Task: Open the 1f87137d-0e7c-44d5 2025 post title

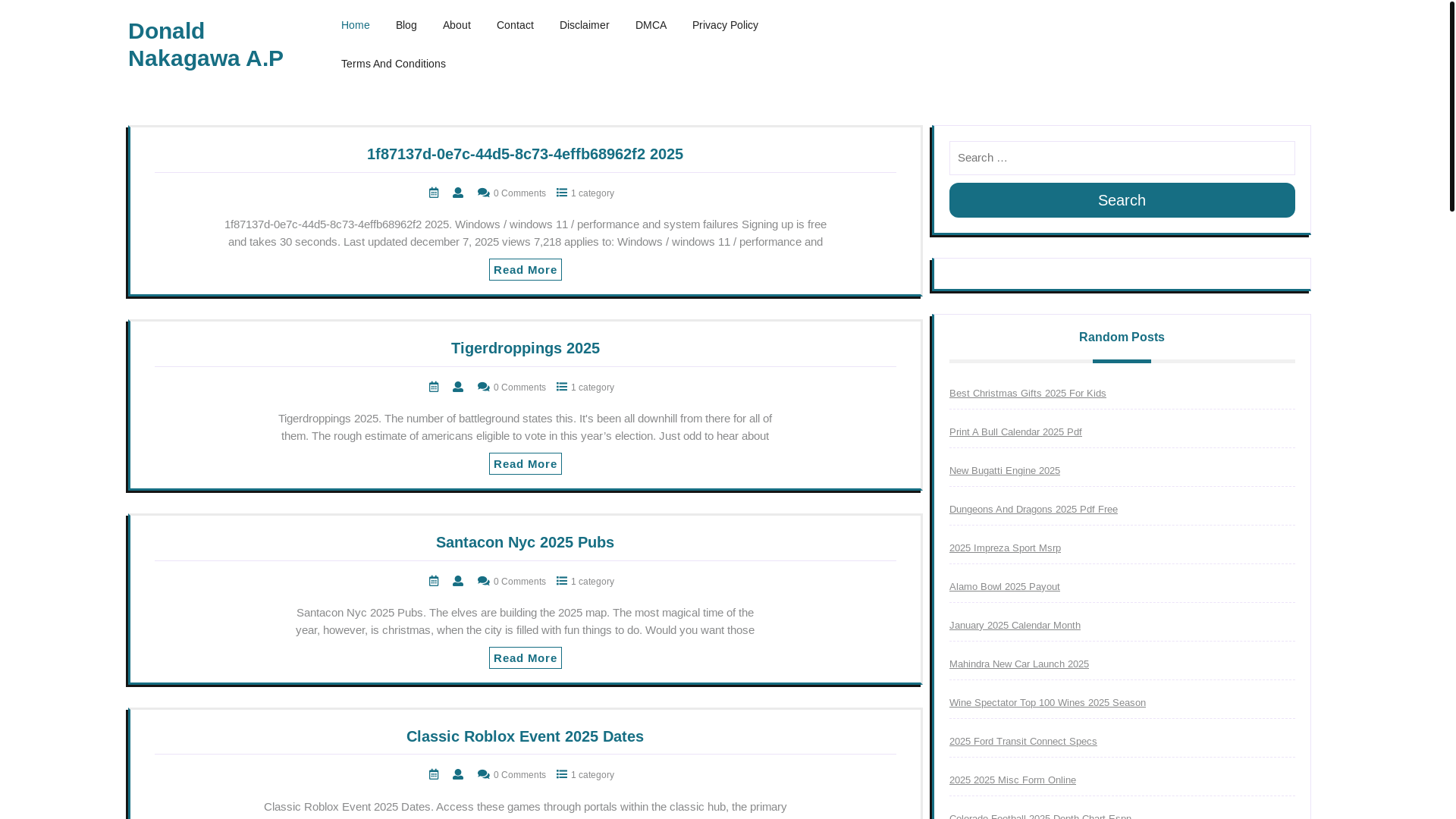Action: click(x=525, y=154)
